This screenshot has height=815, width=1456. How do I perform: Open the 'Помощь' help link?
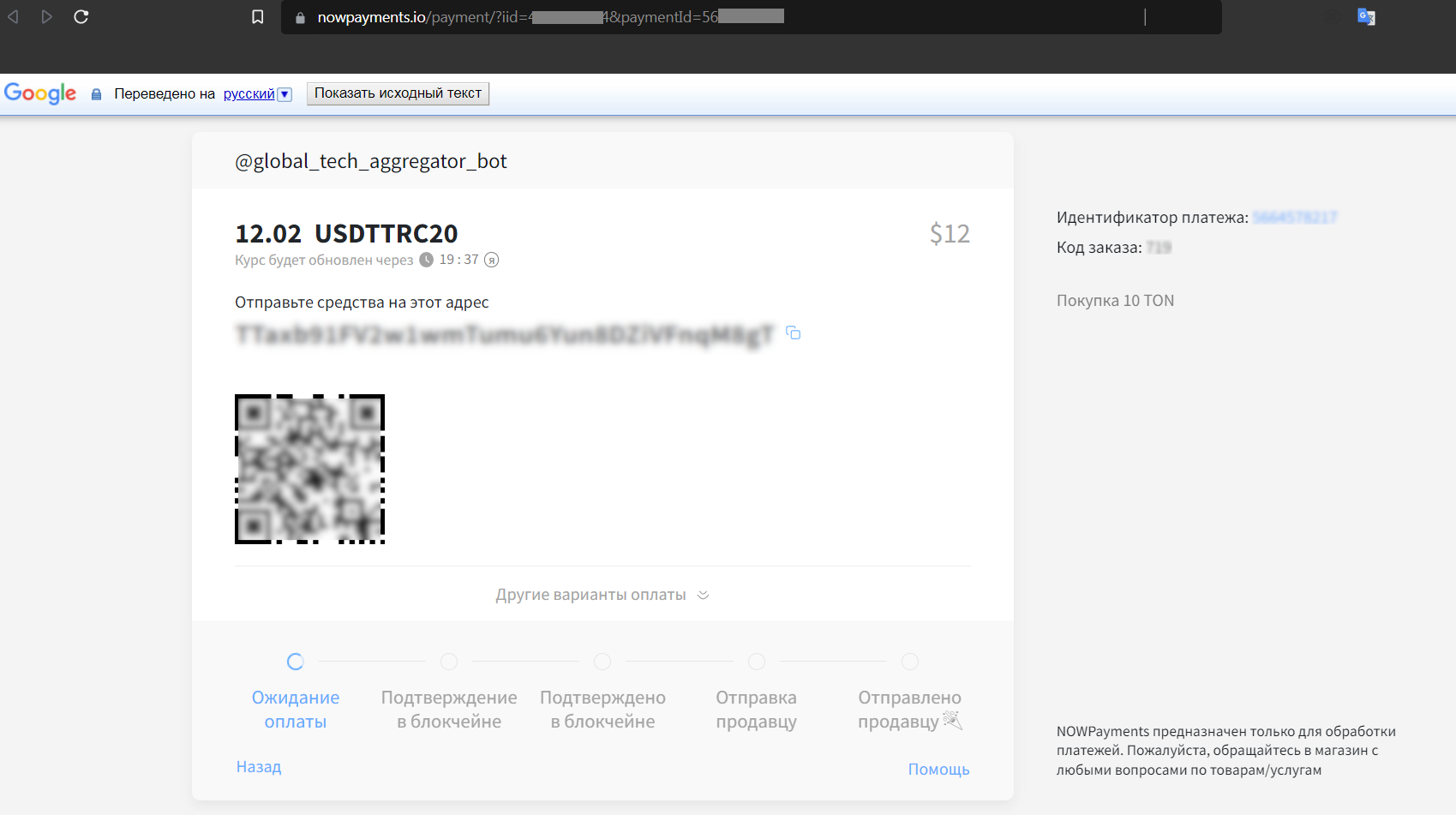point(938,770)
